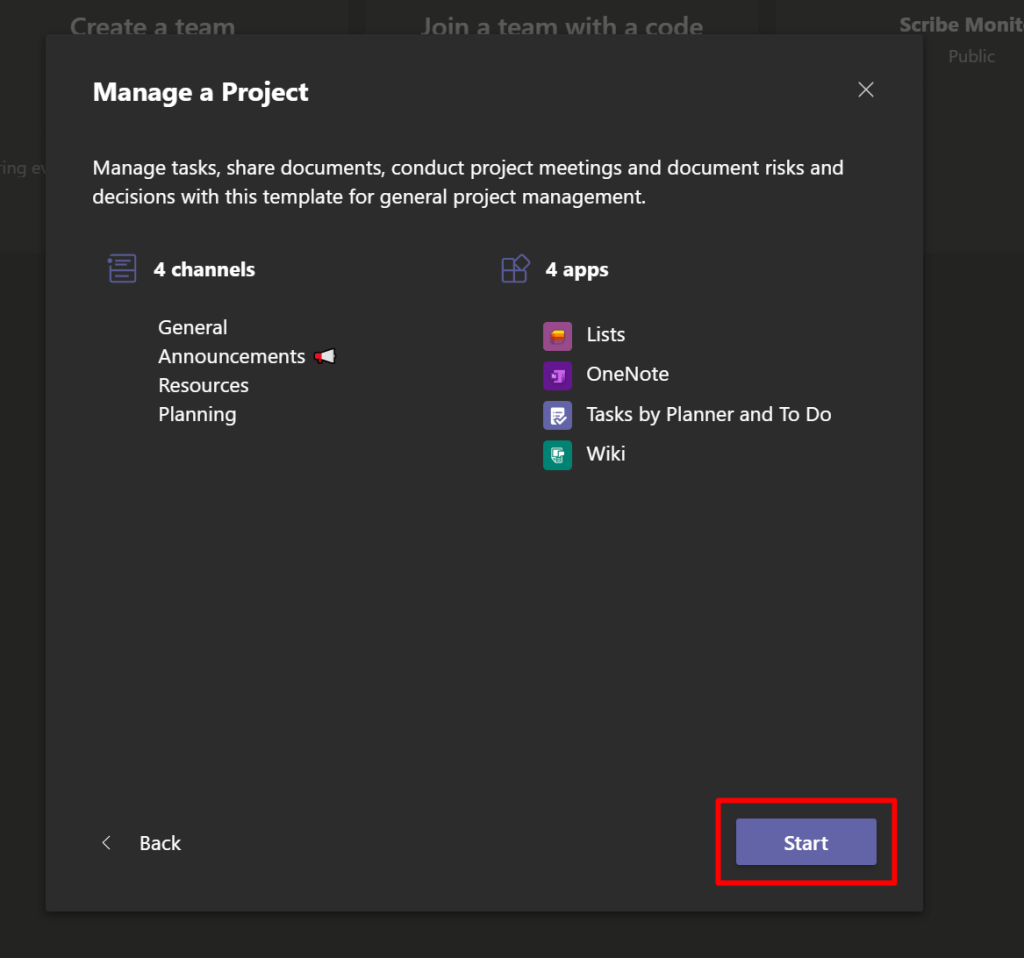The height and width of the screenshot is (958, 1024).
Task: Click the Manage a Project title
Action: point(201,92)
